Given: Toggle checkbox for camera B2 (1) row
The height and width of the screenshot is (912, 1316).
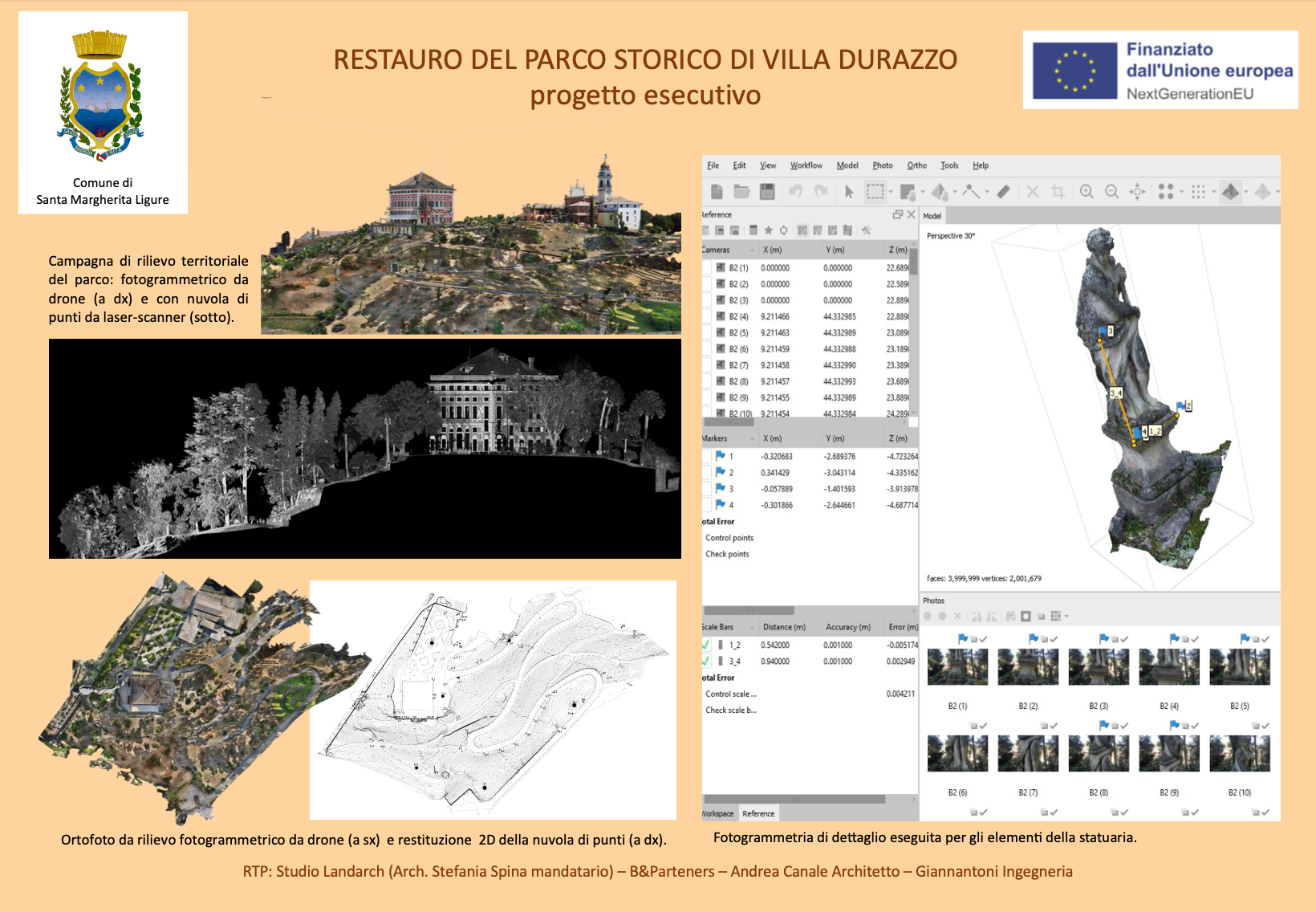Looking at the screenshot, I should [x=708, y=267].
